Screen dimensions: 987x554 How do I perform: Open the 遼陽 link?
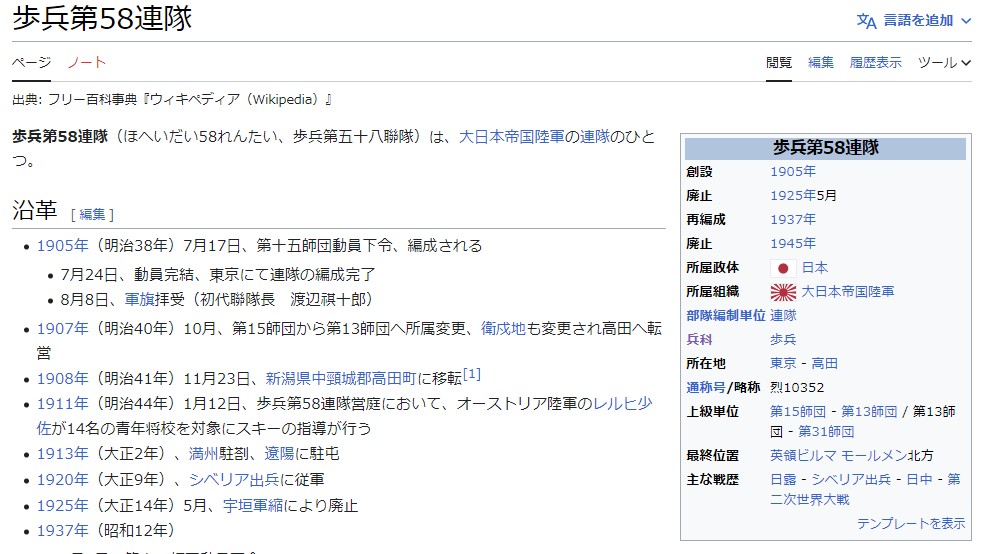(279, 454)
